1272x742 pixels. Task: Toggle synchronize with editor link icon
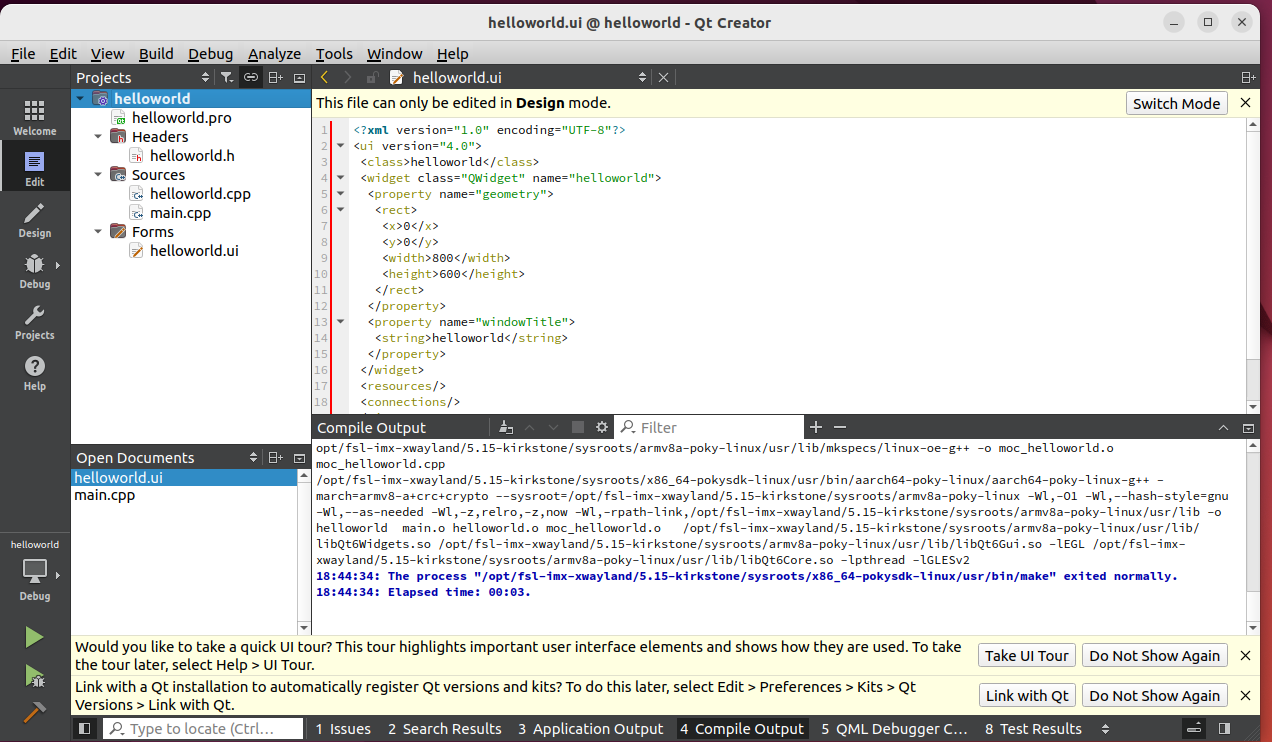coord(251,77)
